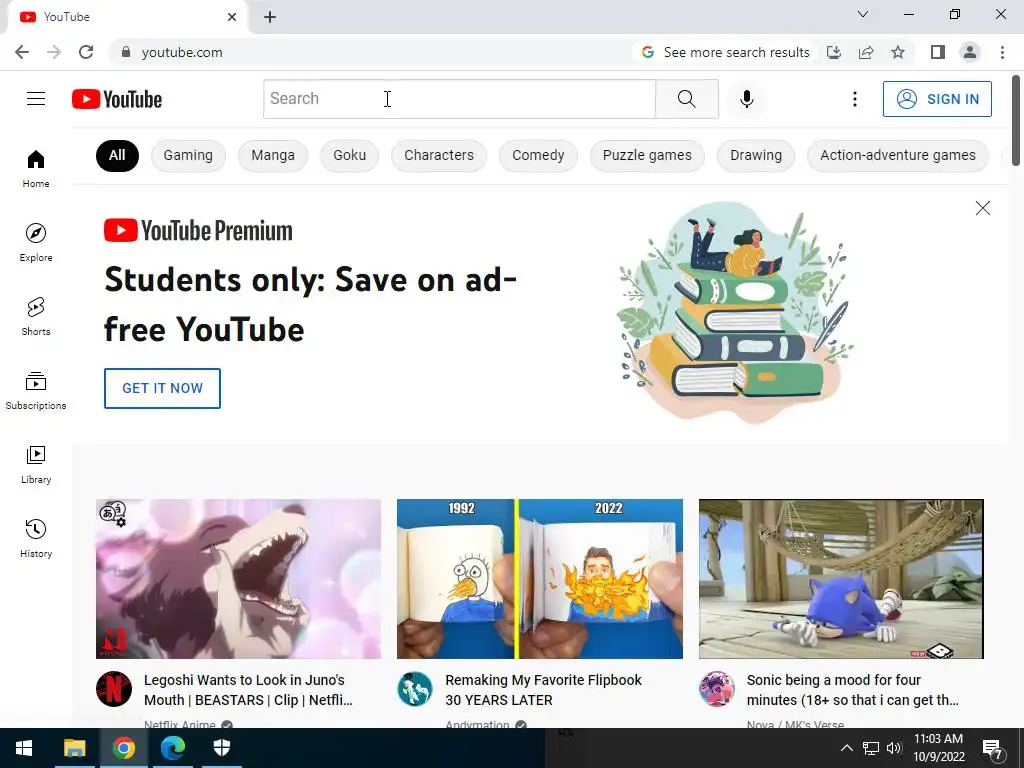1024x768 pixels.
Task: Click into the YouTube search field
Action: coord(459,99)
